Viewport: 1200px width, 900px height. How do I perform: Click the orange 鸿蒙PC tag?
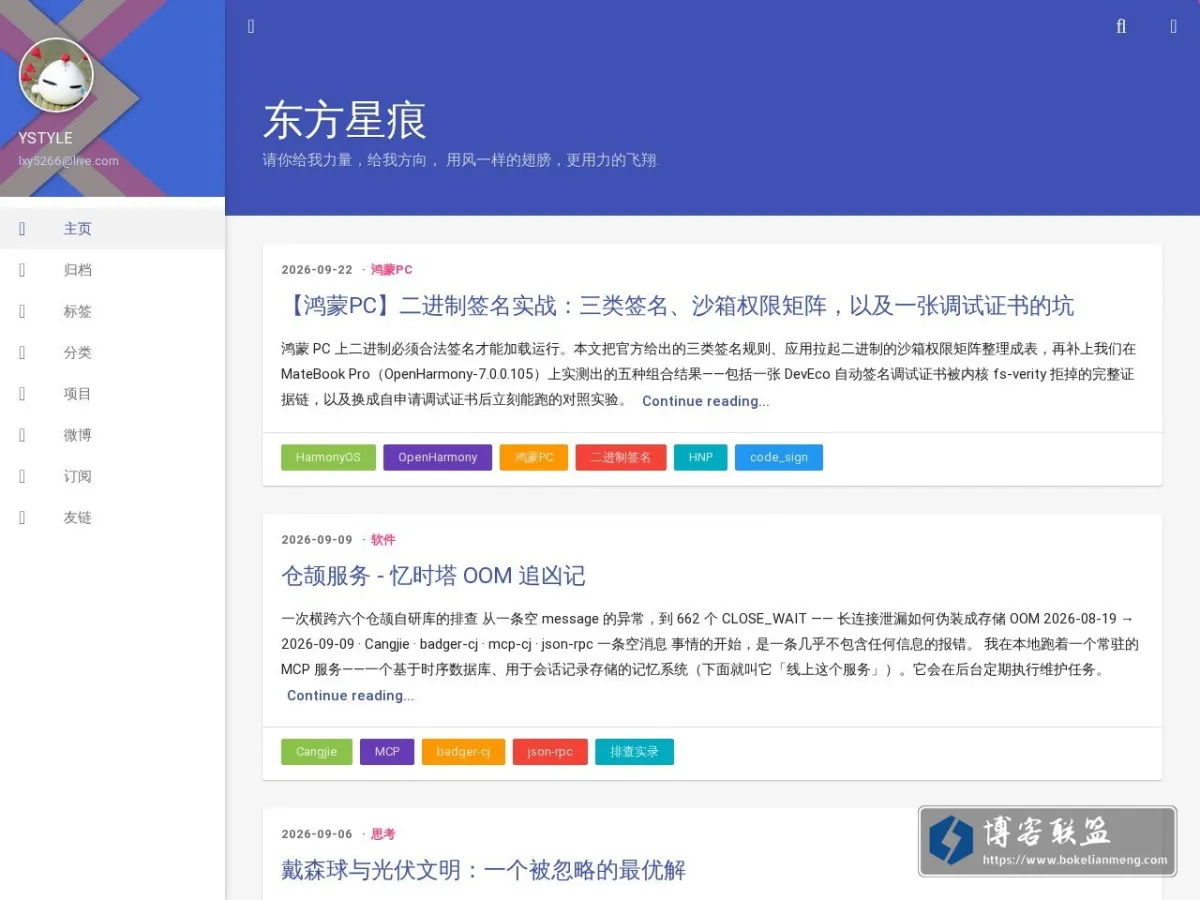coord(534,457)
